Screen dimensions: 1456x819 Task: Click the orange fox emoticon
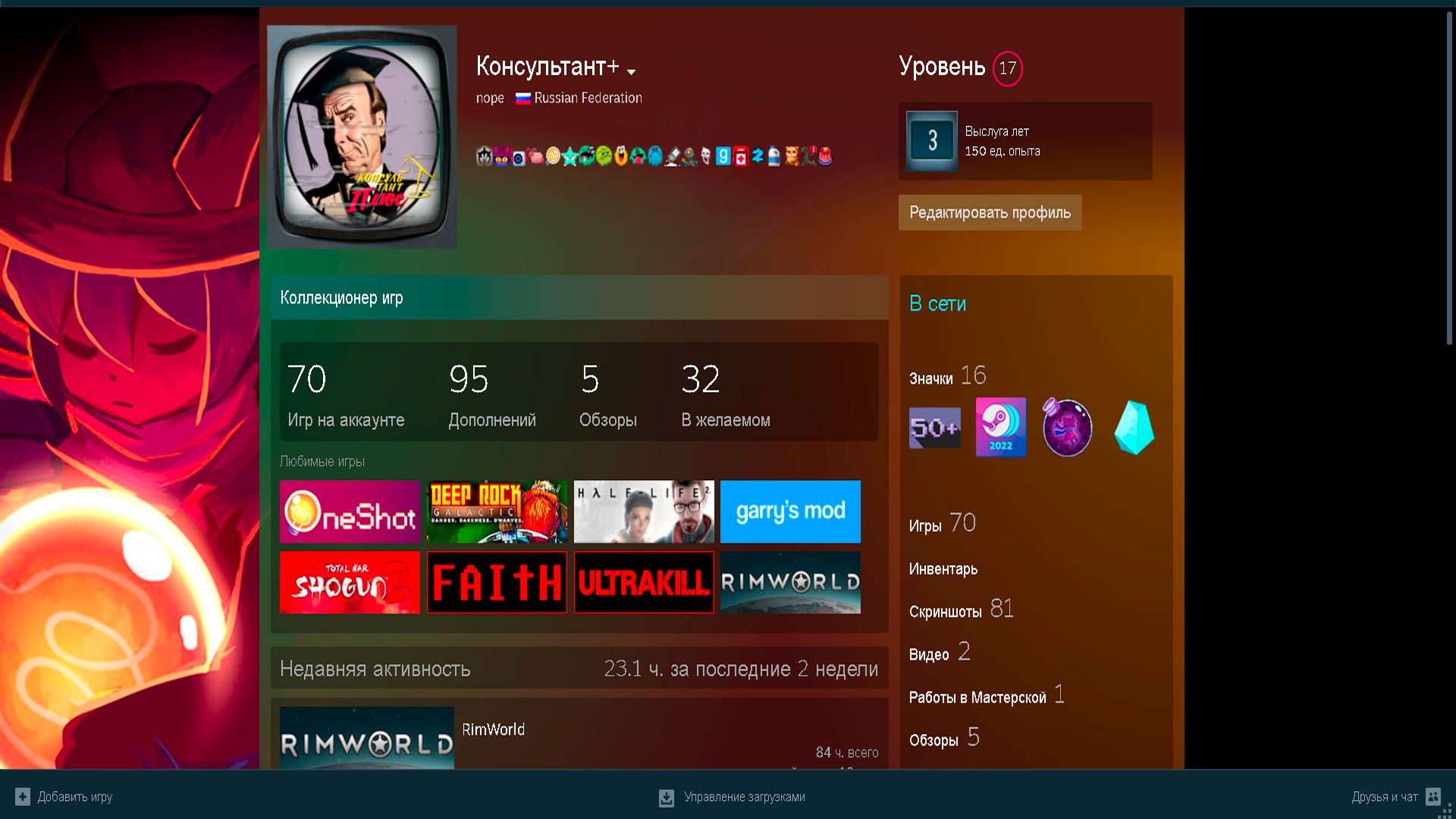[791, 156]
